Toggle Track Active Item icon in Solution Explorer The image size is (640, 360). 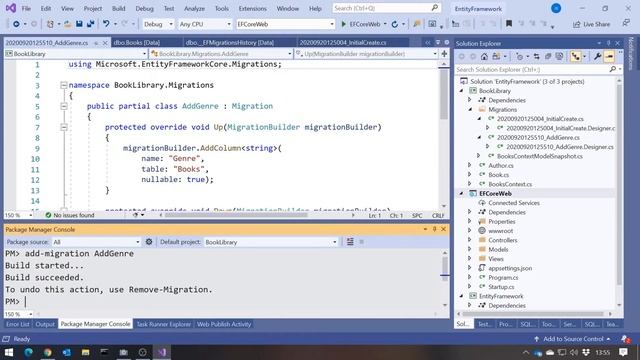tap(576, 57)
